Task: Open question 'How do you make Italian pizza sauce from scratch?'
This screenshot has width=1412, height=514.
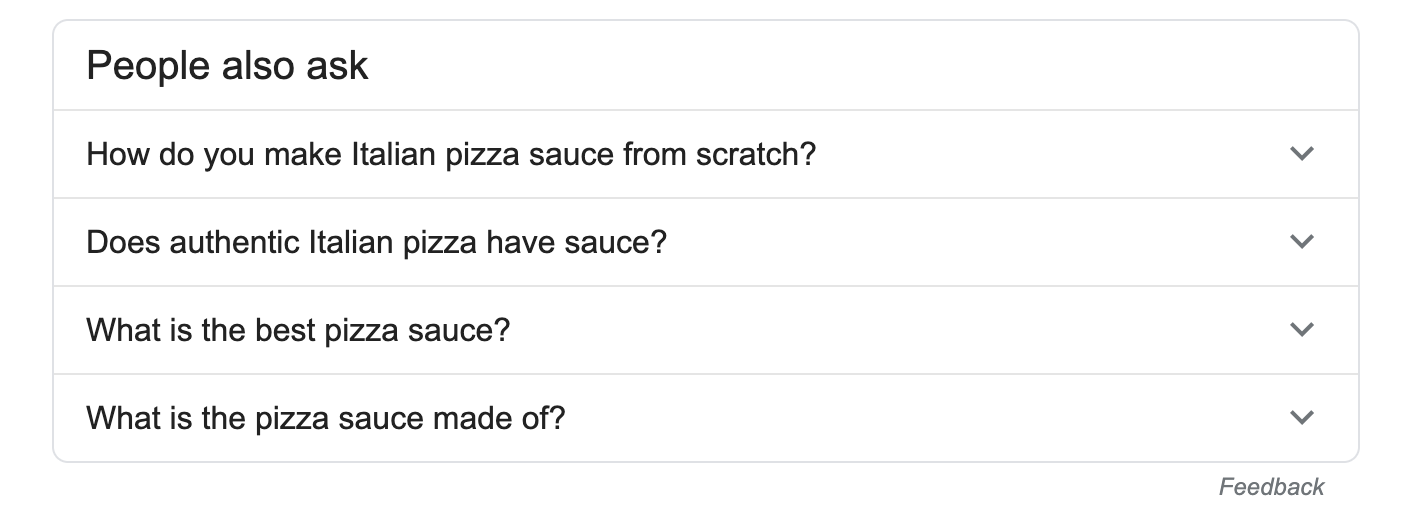Action: pyautogui.click(x=451, y=155)
